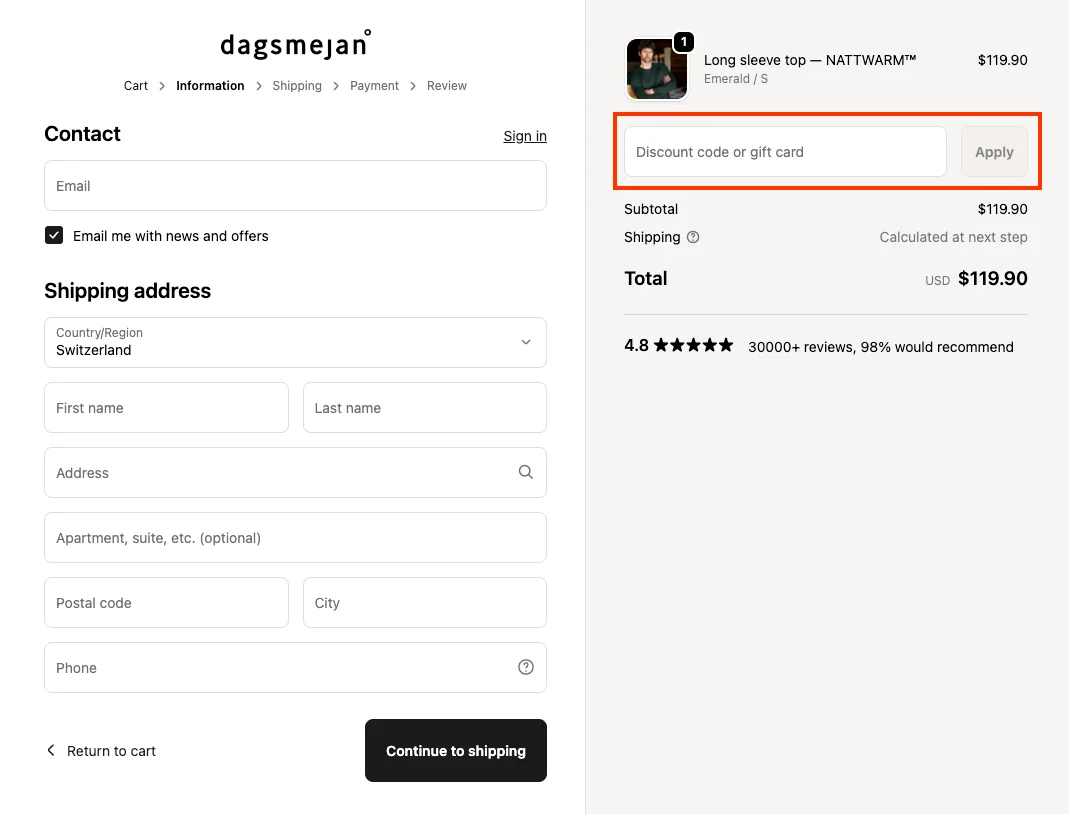Enter the discount code or gift card field
Image resolution: width=1069 pixels, height=814 pixels.
coord(784,151)
